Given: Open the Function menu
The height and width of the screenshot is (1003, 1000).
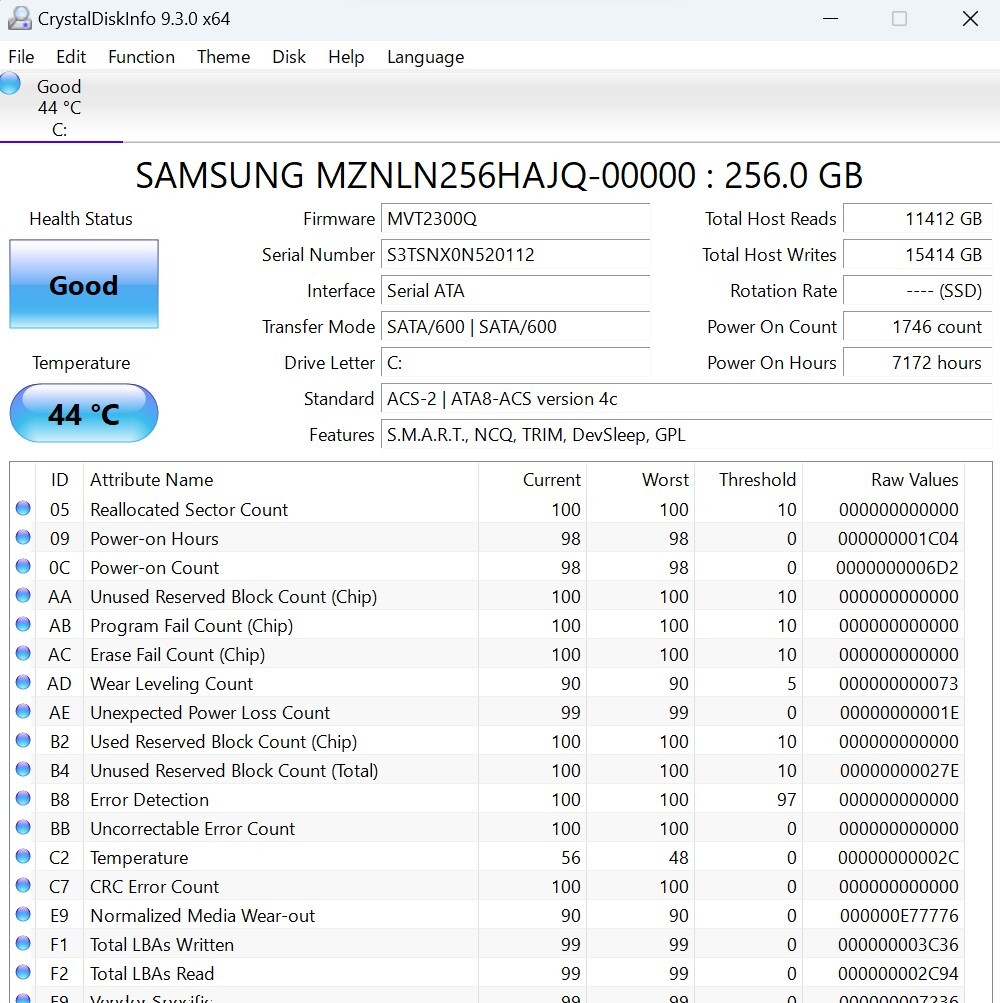Looking at the screenshot, I should pyautogui.click(x=141, y=57).
